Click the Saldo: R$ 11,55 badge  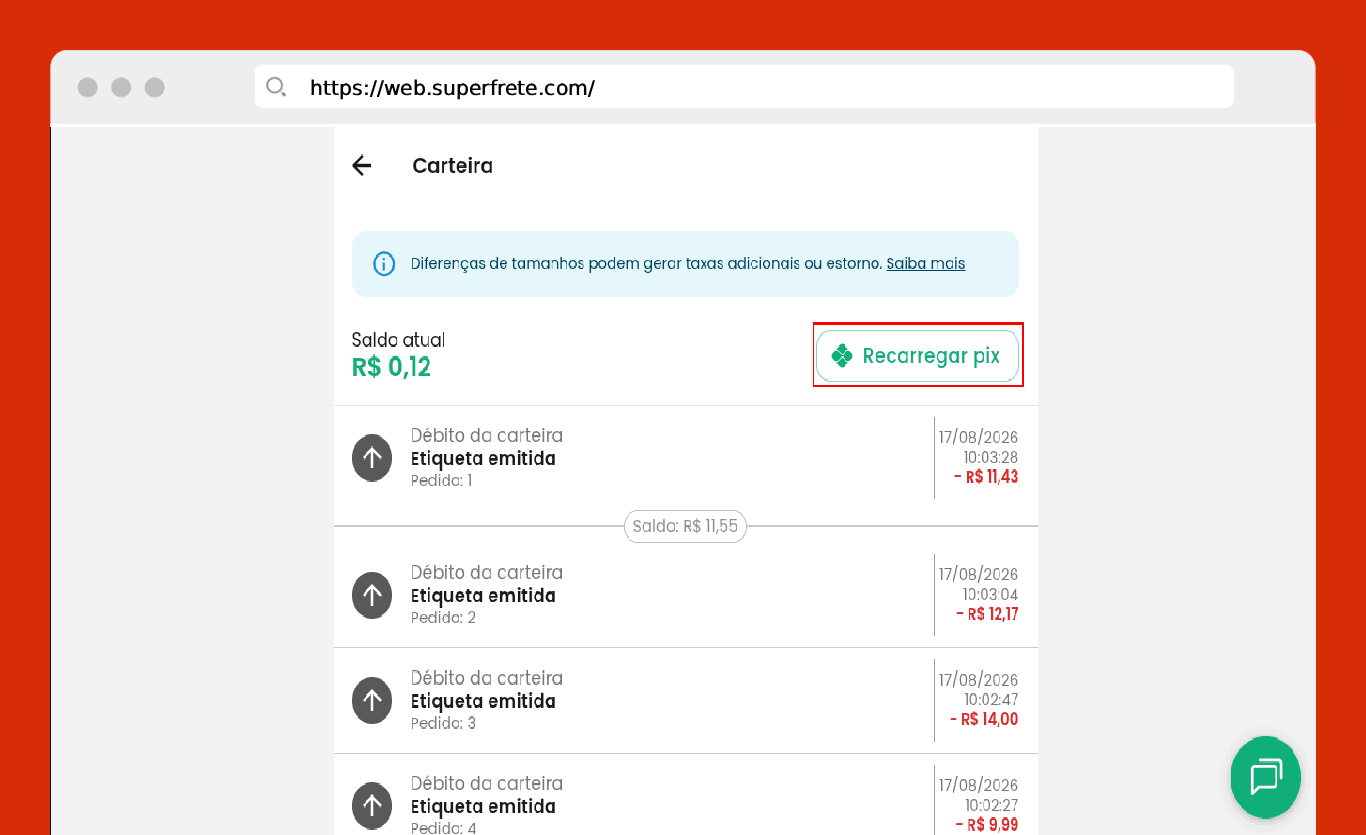685,526
